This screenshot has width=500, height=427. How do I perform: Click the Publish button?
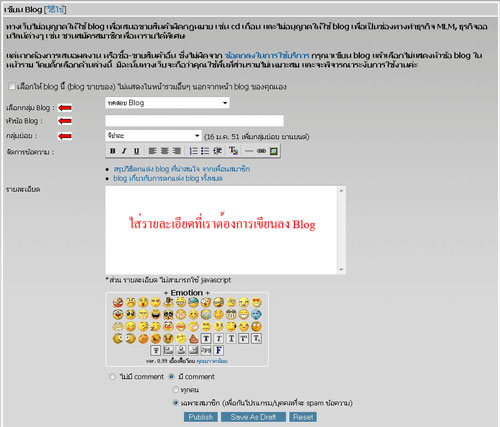201,417
